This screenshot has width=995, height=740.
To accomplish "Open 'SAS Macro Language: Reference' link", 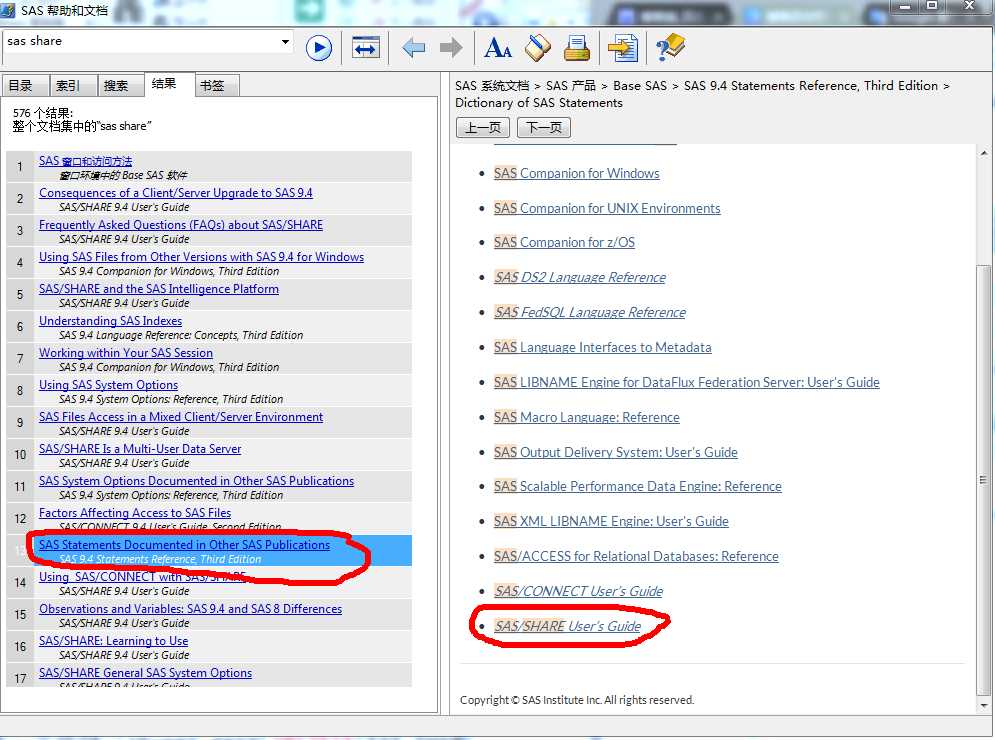I will pos(586,417).
